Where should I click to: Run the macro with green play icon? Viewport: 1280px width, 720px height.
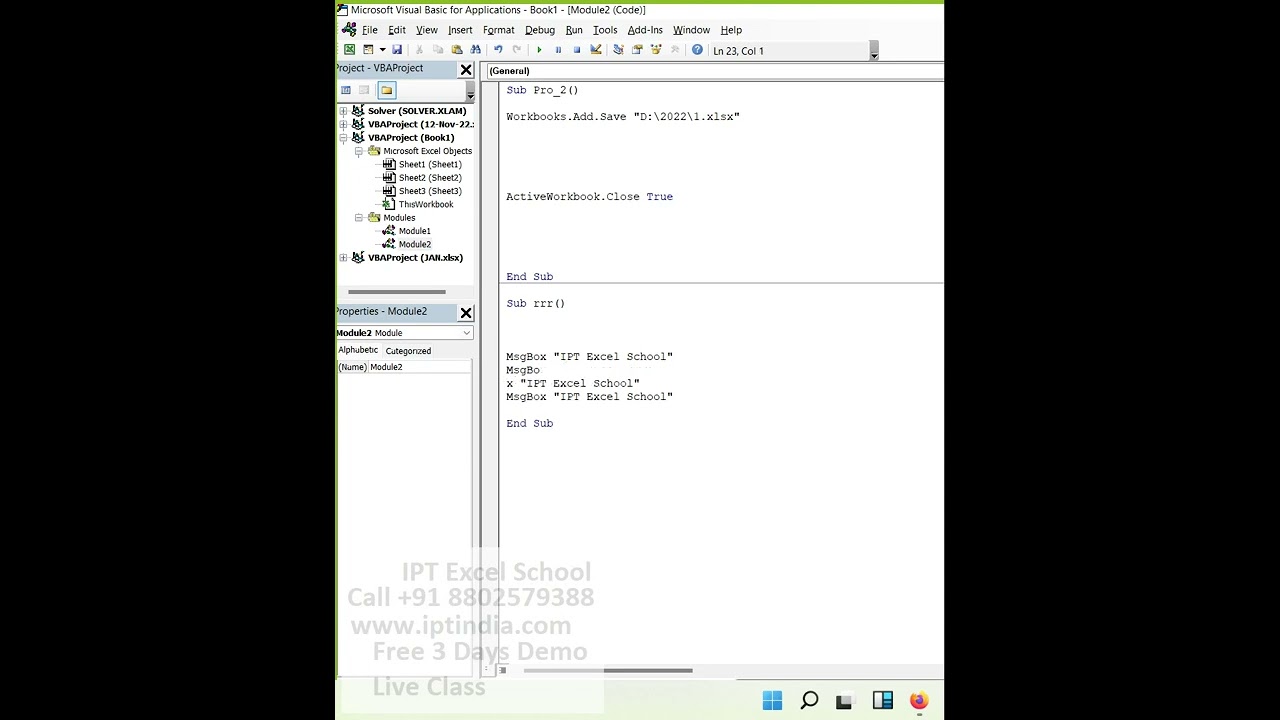click(x=539, y=50)
